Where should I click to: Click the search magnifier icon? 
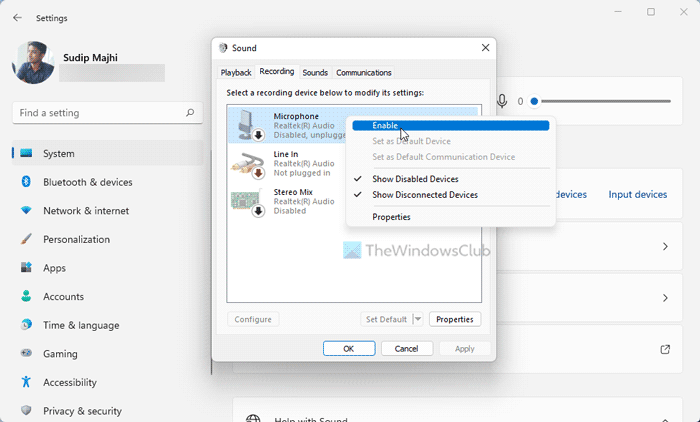coord(190,113)
